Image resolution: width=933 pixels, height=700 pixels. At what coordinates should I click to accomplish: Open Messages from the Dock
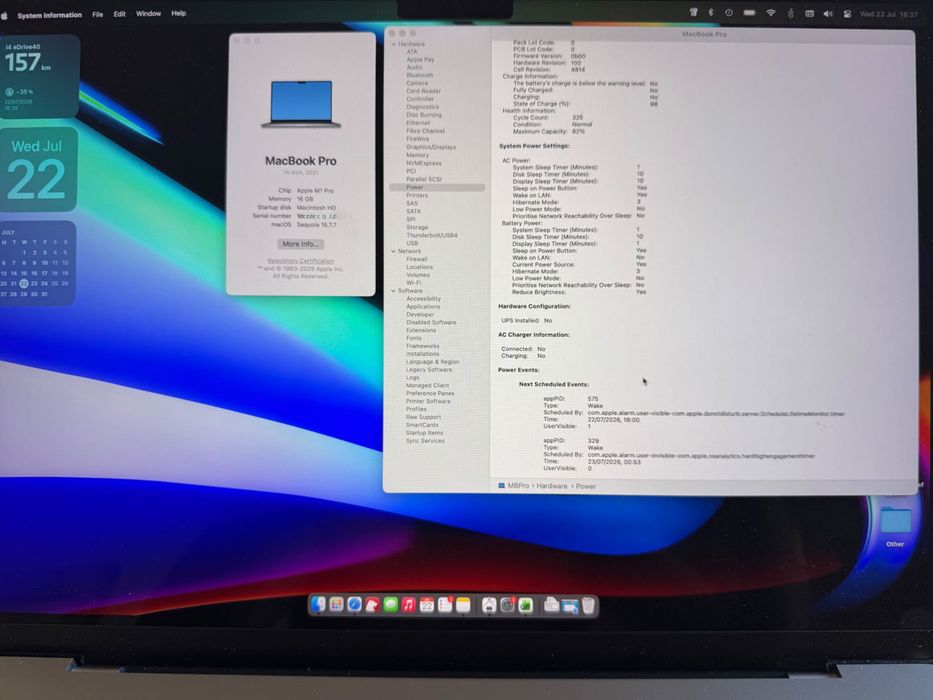[390, 605]
